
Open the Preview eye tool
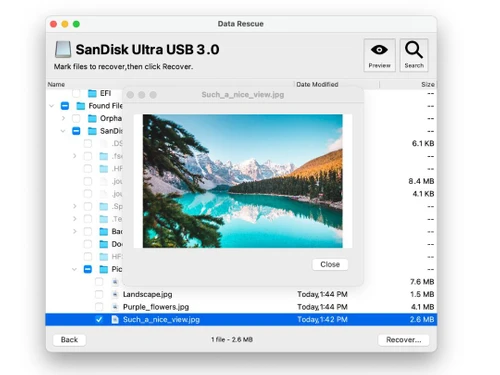coord(379,55)
